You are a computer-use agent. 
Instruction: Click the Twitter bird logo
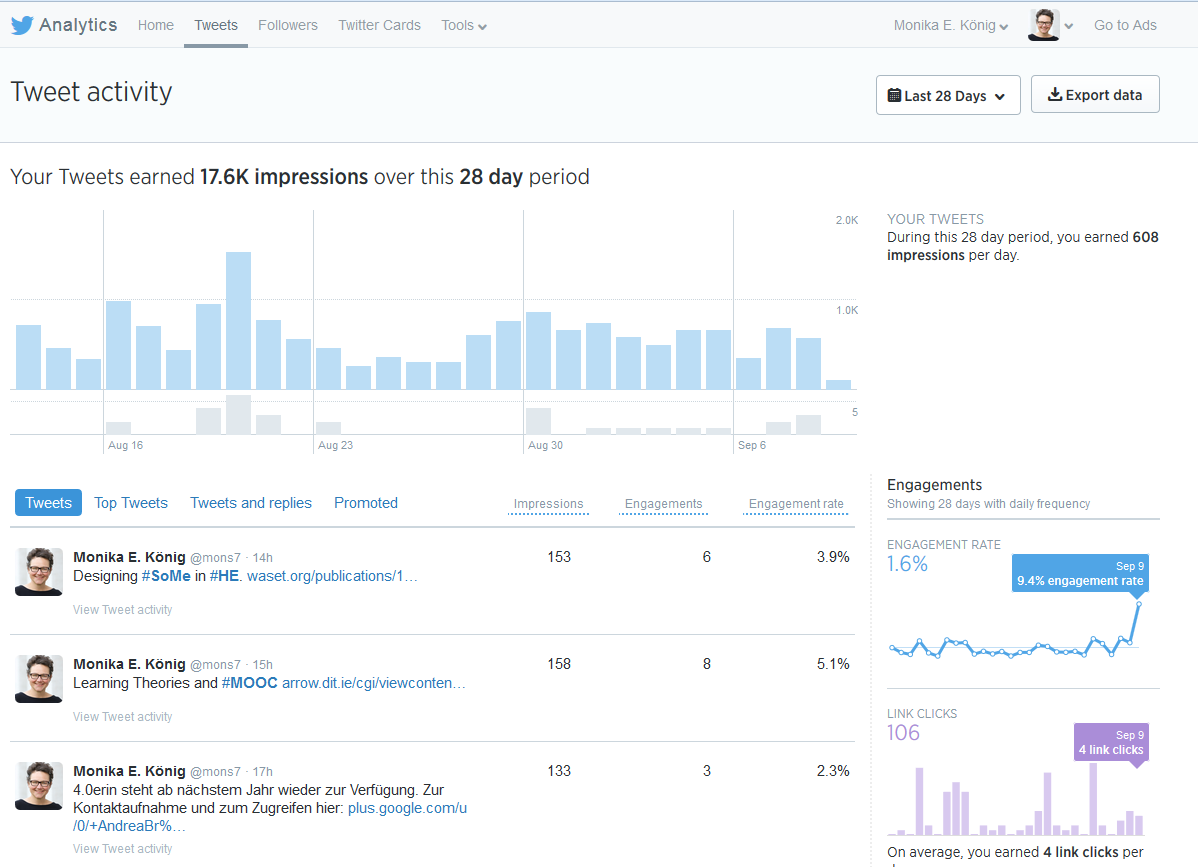(22, 26)
